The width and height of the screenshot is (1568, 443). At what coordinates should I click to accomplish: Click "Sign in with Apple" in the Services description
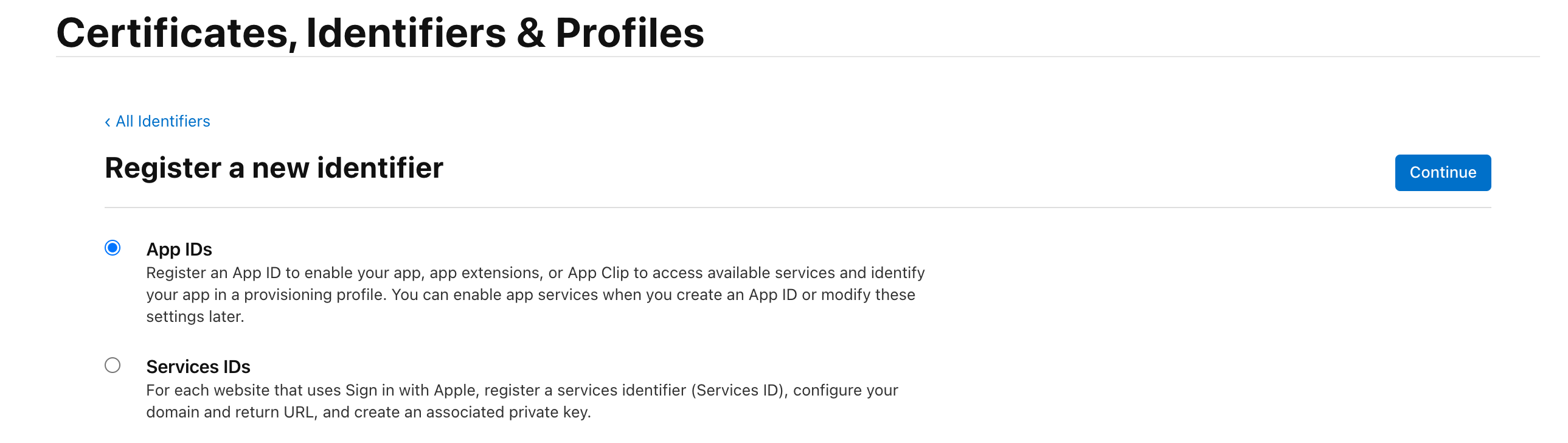coord(412,390)
